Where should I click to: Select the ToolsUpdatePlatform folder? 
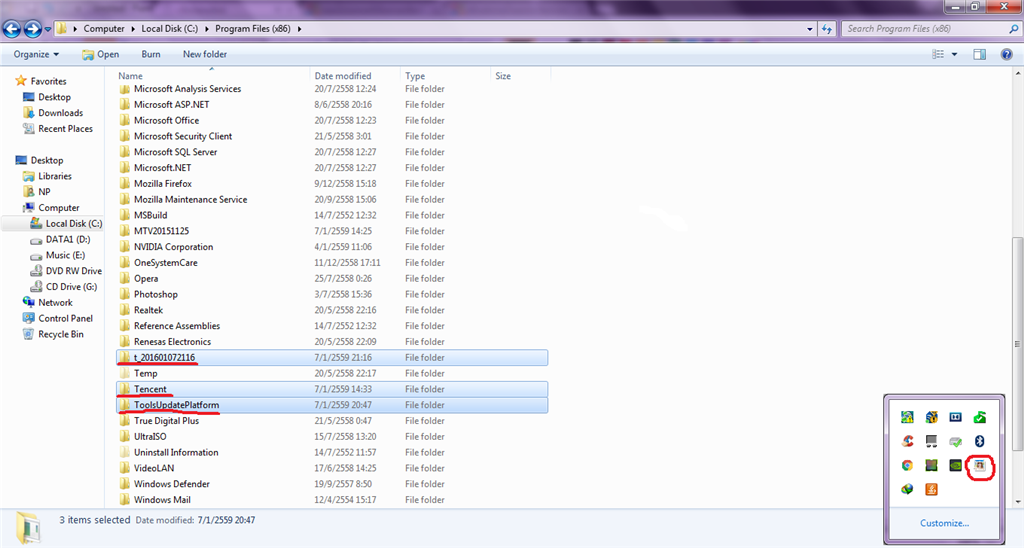[332, 405]
